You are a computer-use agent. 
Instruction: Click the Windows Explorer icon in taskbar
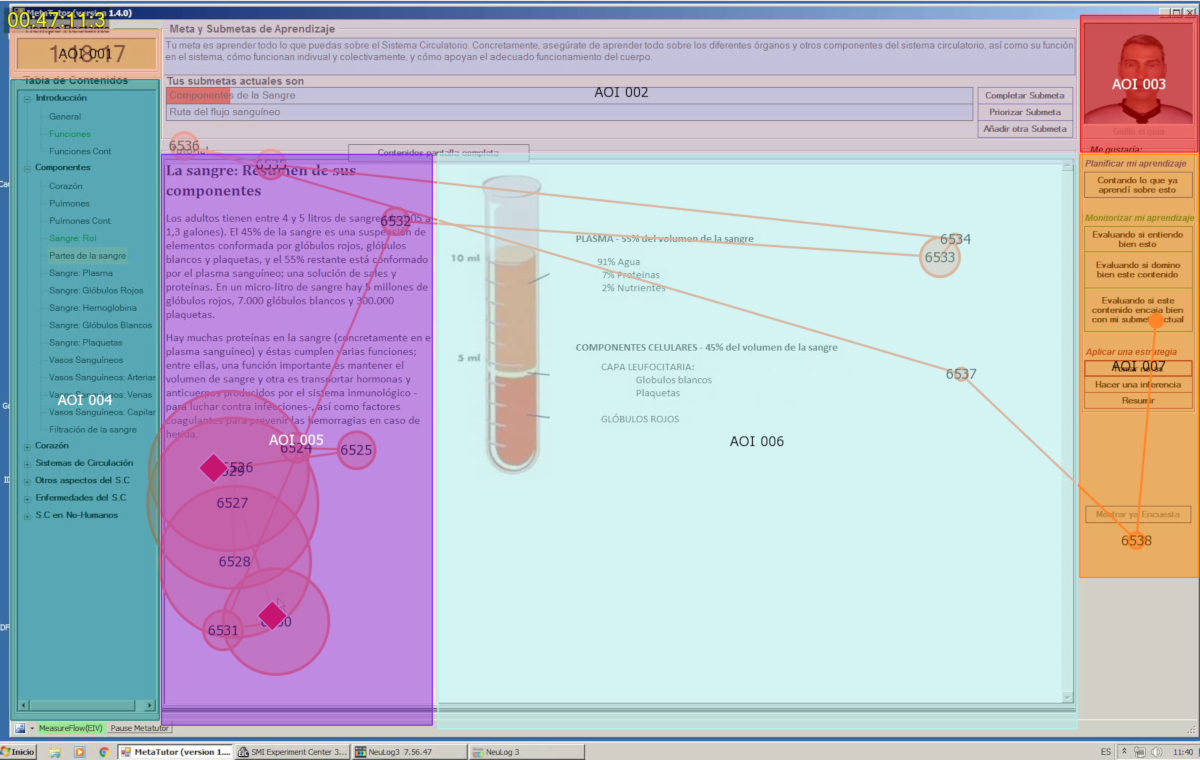pos(56,751)
